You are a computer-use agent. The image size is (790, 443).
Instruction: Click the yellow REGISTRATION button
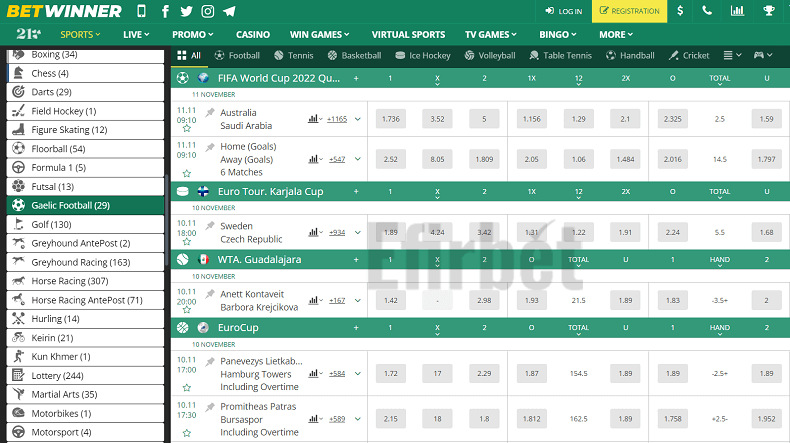pos(629,11)
